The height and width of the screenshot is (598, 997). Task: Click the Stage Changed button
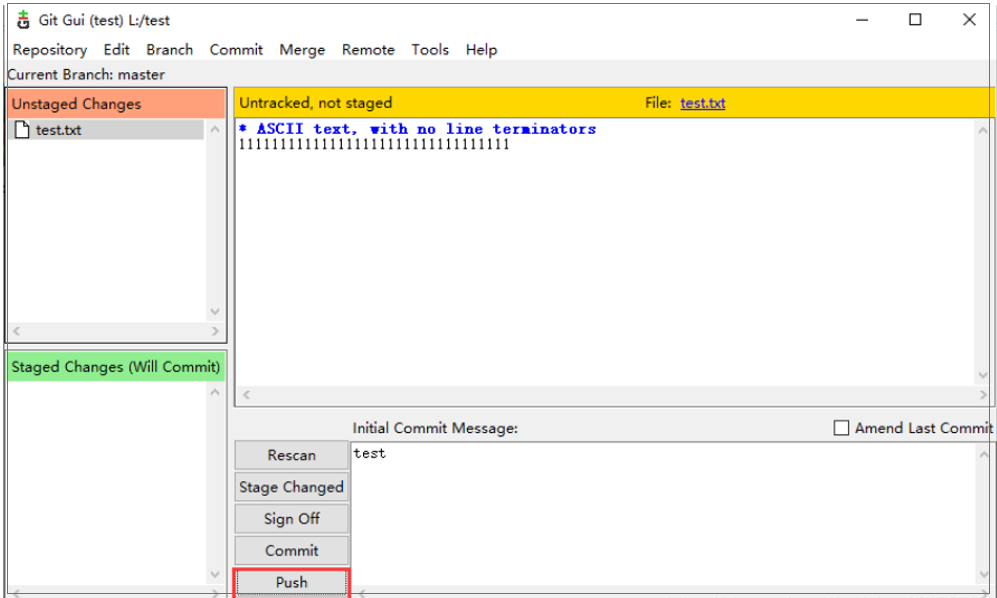tap(291, 487)
